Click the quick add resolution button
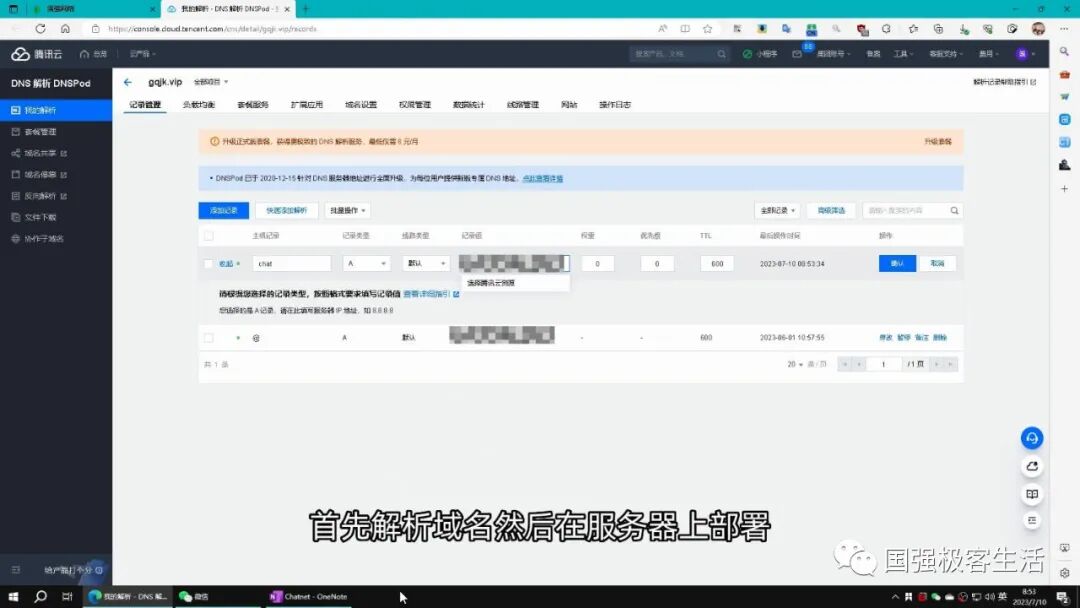The image size is (1080, 608). [287, 211]
